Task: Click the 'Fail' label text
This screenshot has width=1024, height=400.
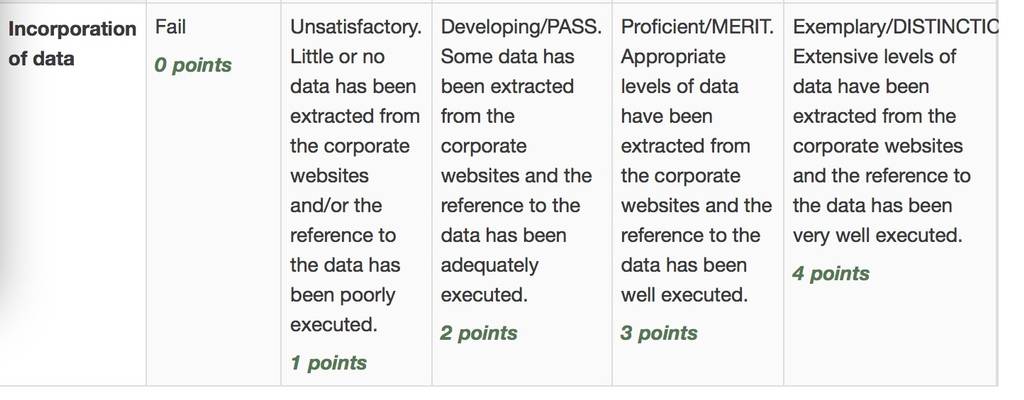Action: point(170,27)
